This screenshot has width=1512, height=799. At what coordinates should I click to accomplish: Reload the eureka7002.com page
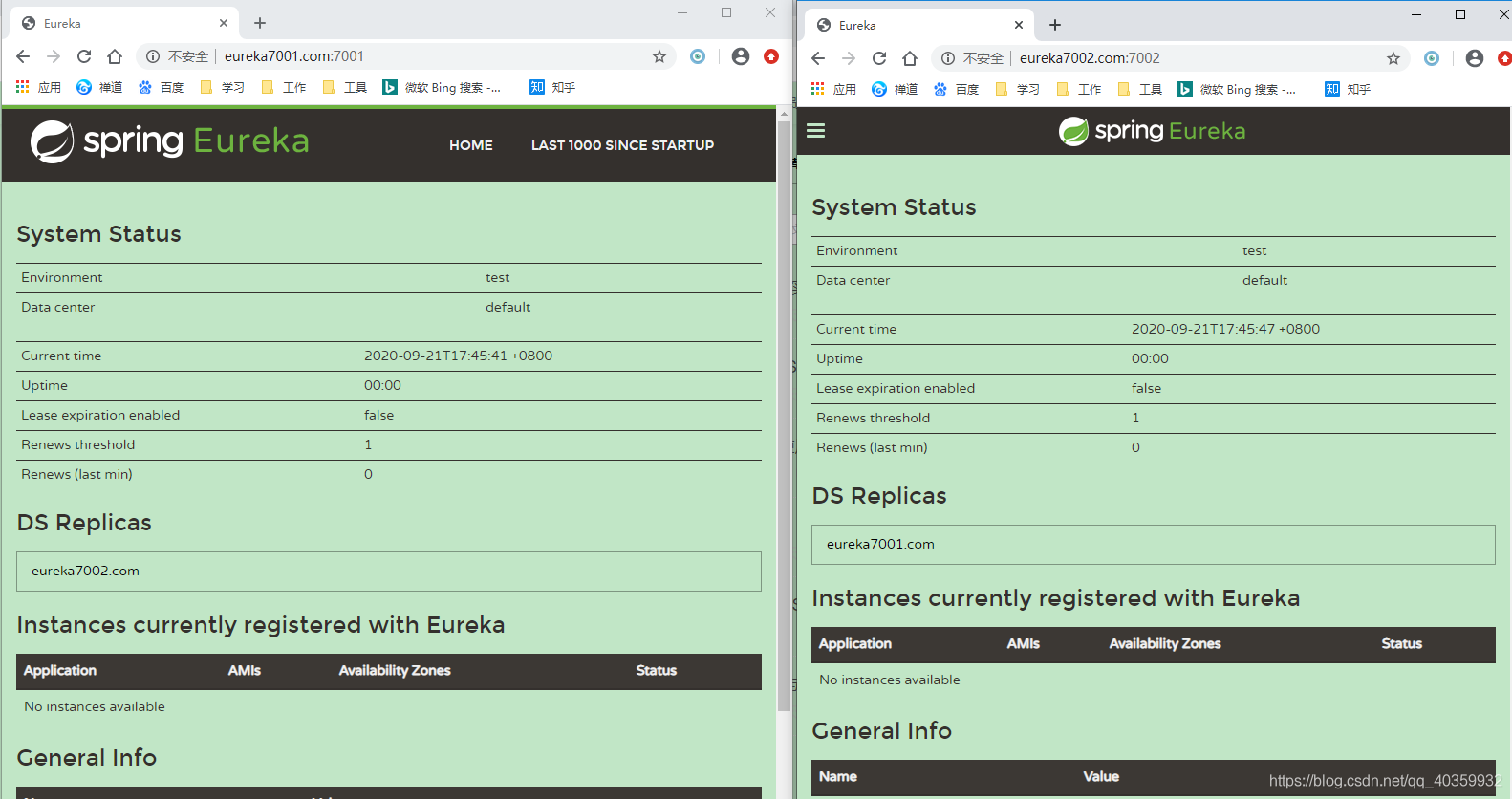point(879,58)
